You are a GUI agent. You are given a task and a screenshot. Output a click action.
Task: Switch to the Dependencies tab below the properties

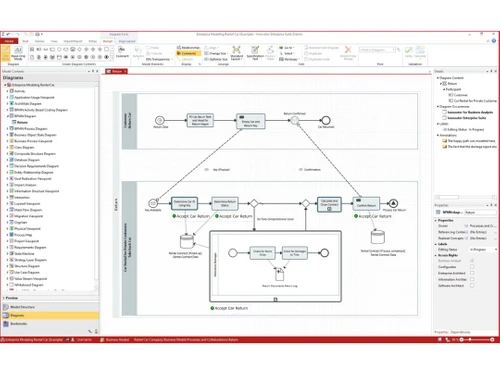(460, 332)
